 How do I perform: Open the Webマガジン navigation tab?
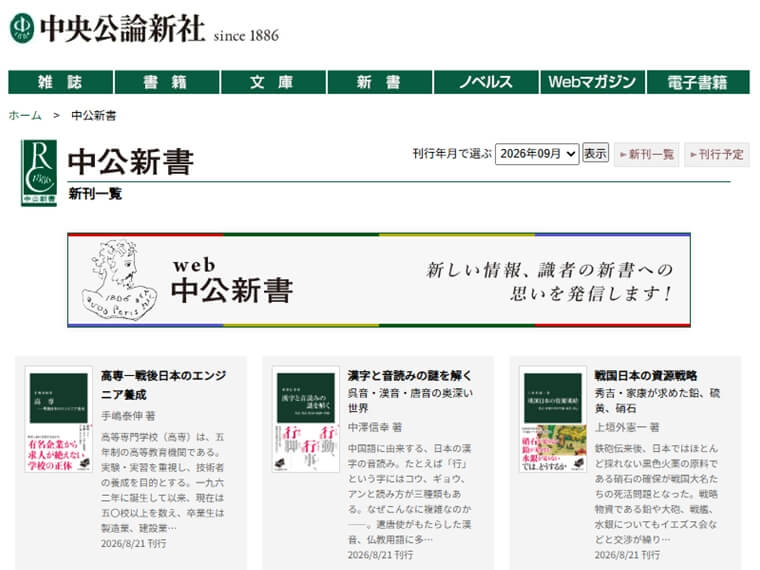pyautogui.click(x=592, y=82)
